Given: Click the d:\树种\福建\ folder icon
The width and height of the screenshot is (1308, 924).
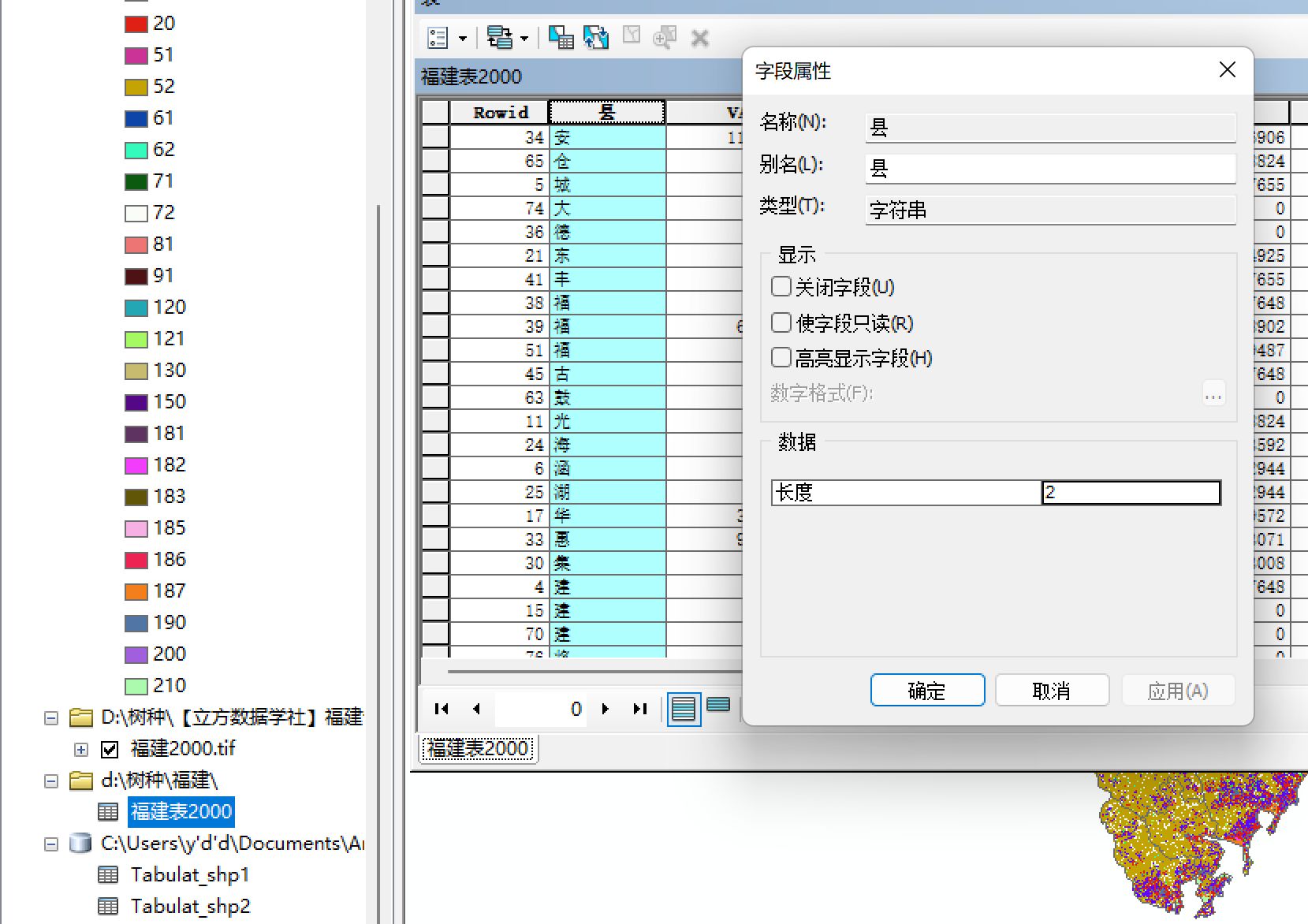Looking at the screenshot, I should [x=81, y=780].
